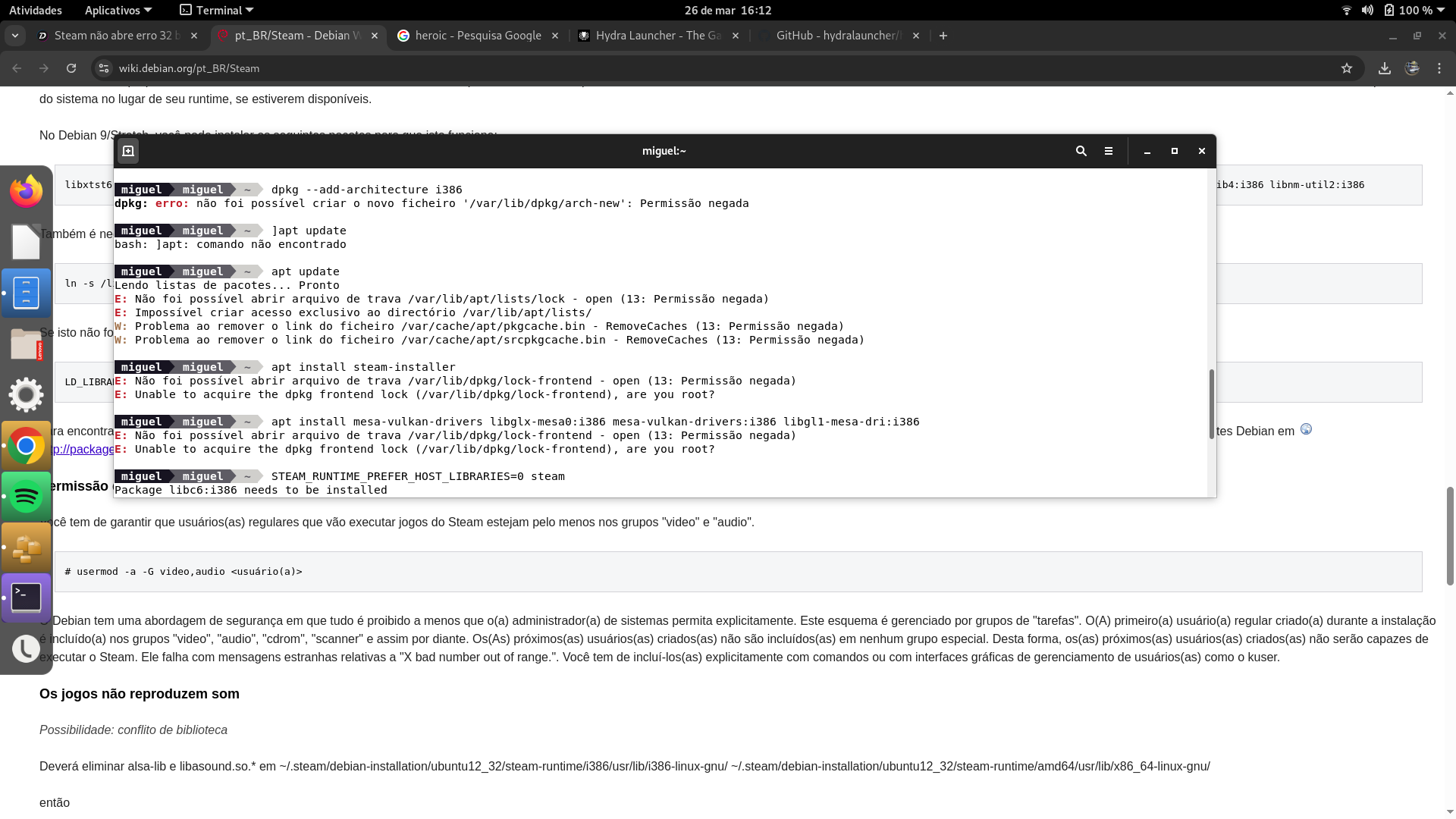Open Atividades overview
1456x819 pixels.
coord(36,11)
